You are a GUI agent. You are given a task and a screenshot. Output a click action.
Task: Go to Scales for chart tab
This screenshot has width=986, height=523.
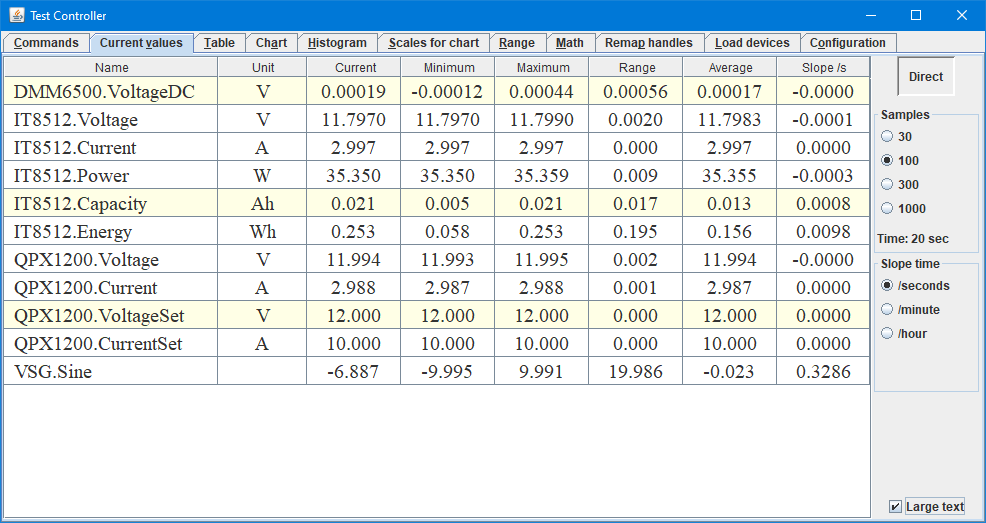click(434, 43)
